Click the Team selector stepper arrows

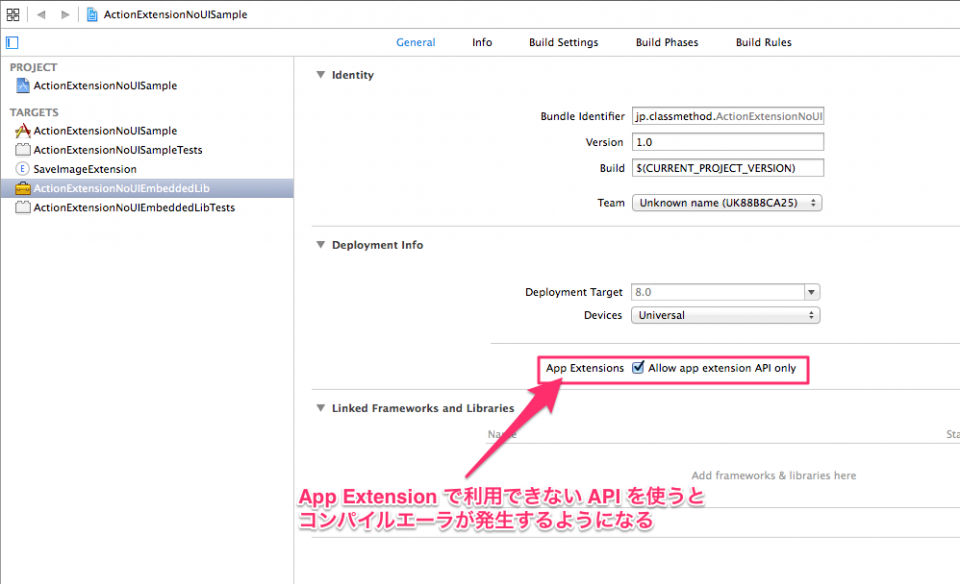[816, 202]
